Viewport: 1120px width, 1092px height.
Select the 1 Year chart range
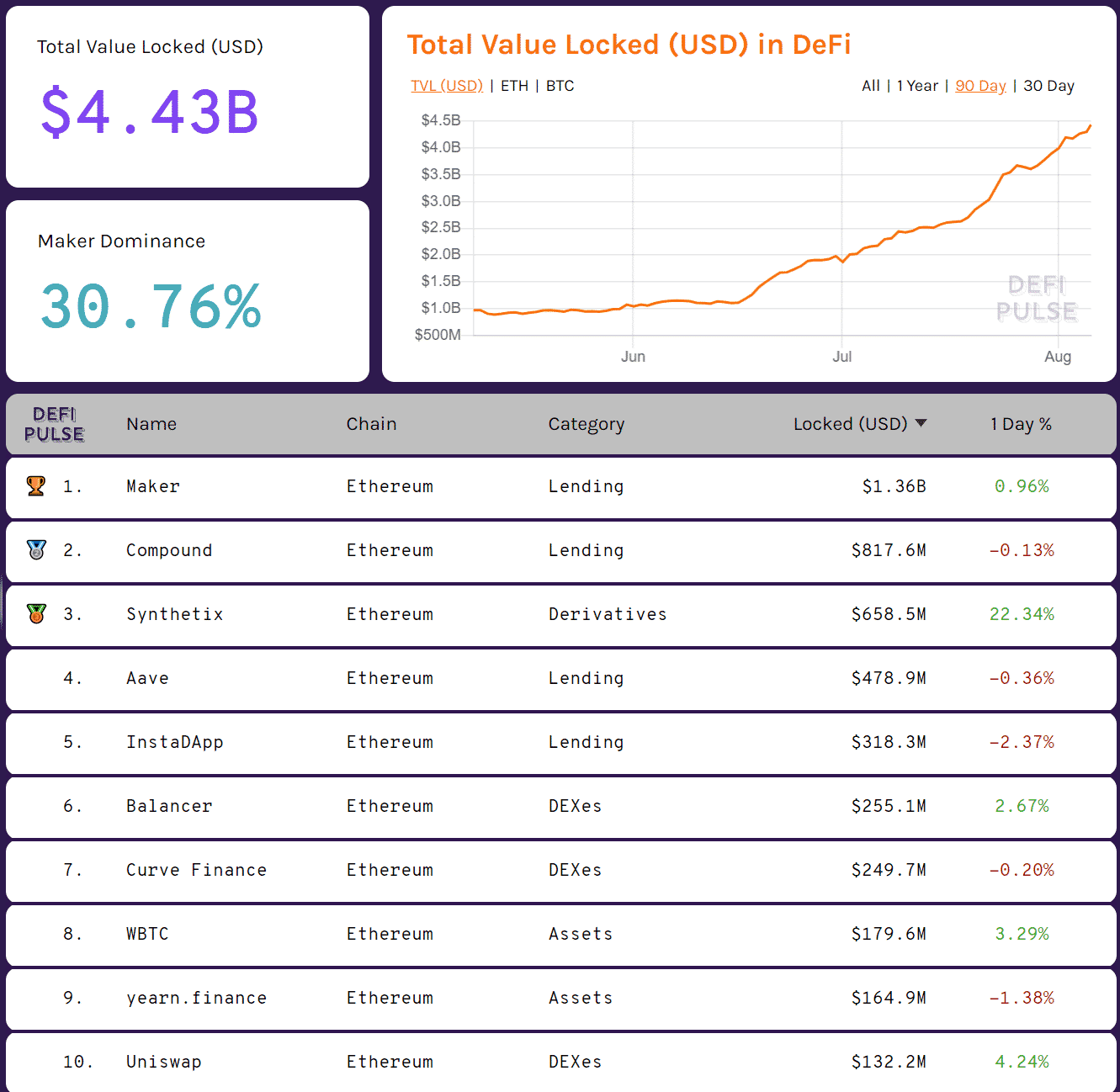(916, 86)
